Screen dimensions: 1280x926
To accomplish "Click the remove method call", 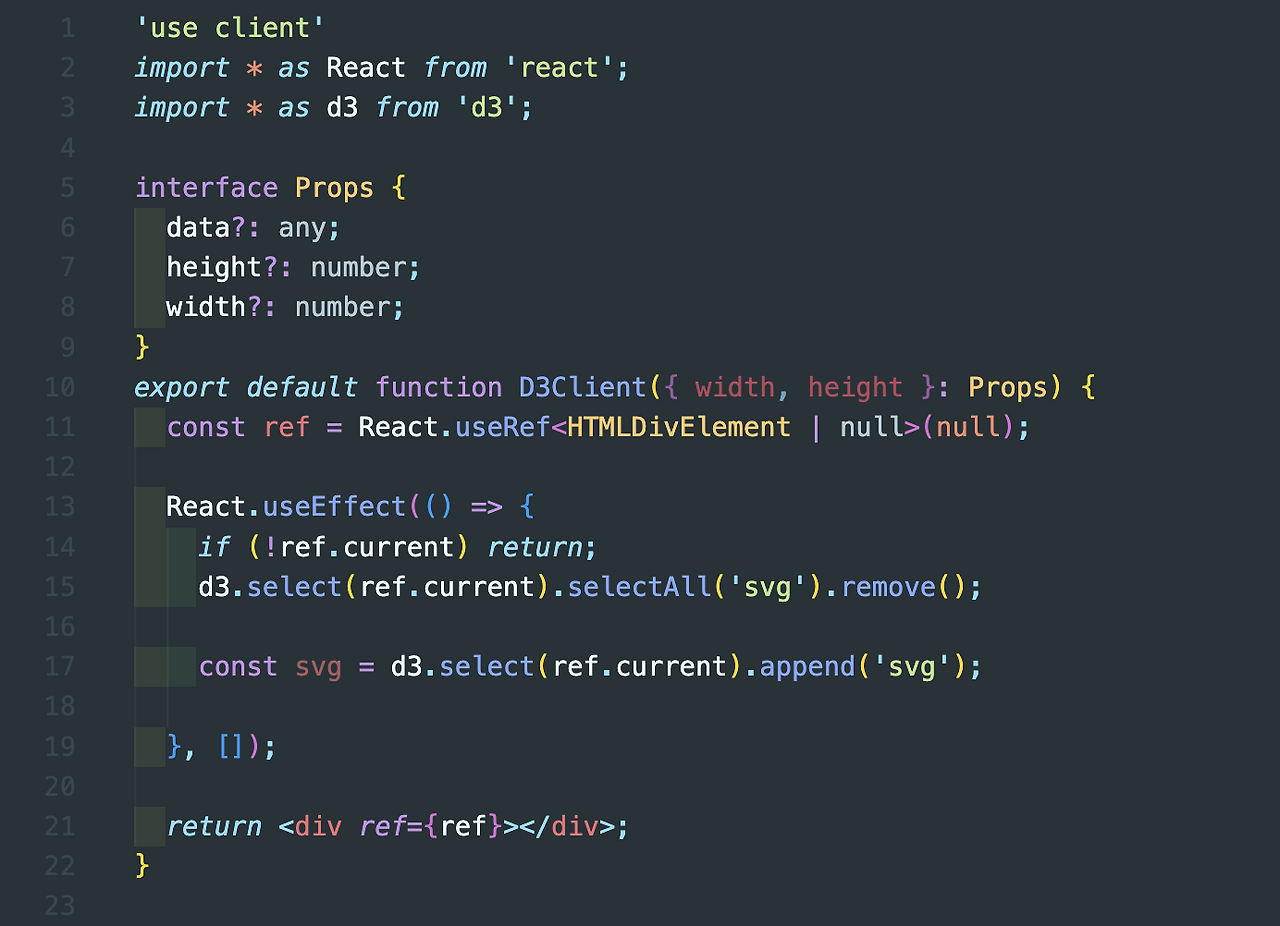I will (x=887, y=587).
